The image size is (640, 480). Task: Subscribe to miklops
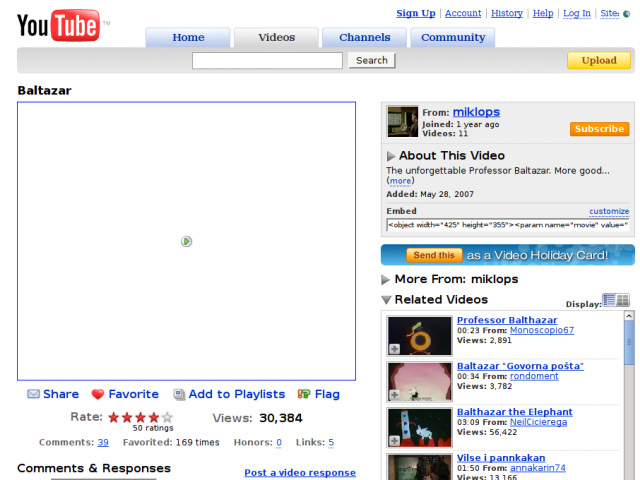click(x=600, y=129)
